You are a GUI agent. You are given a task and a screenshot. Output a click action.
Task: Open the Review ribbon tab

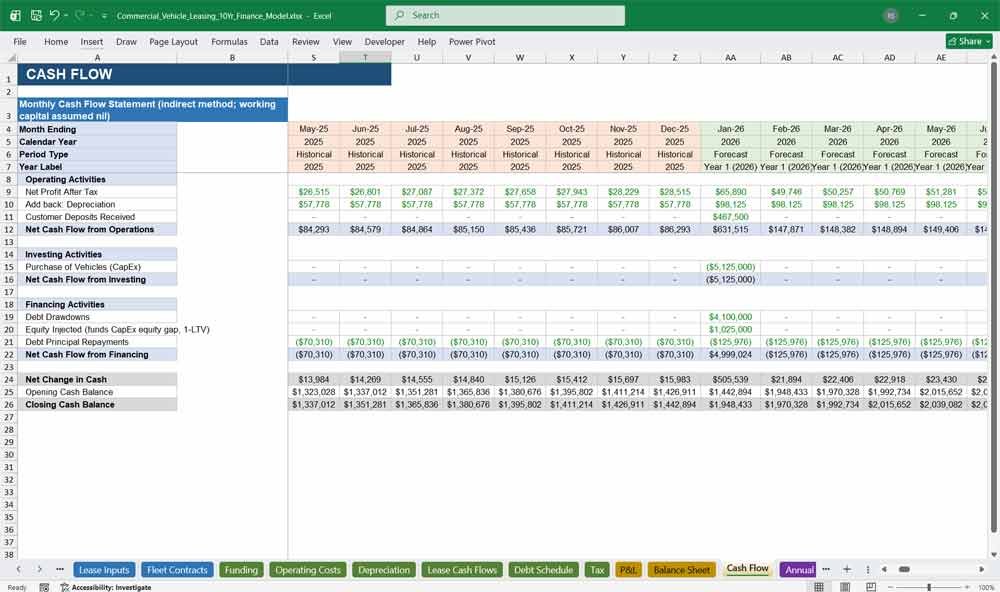coord(305,41)
